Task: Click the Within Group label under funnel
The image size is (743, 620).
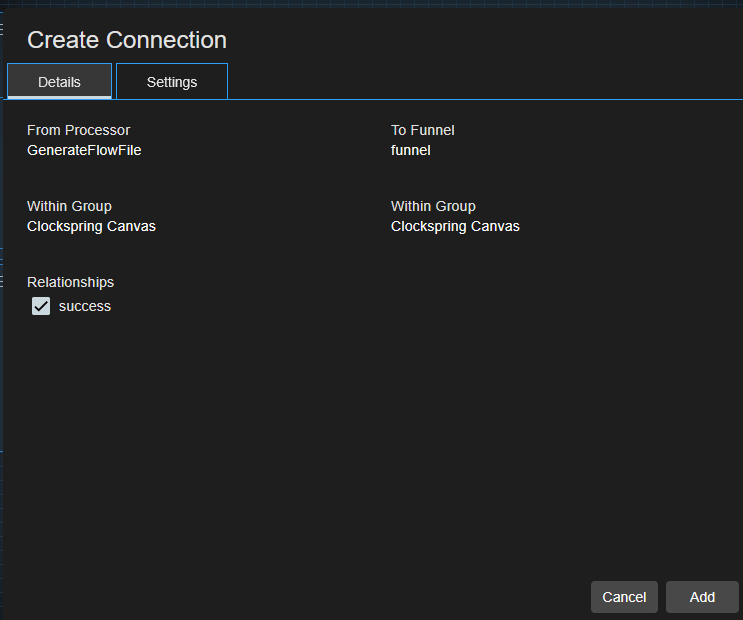Action: [433, 206]
